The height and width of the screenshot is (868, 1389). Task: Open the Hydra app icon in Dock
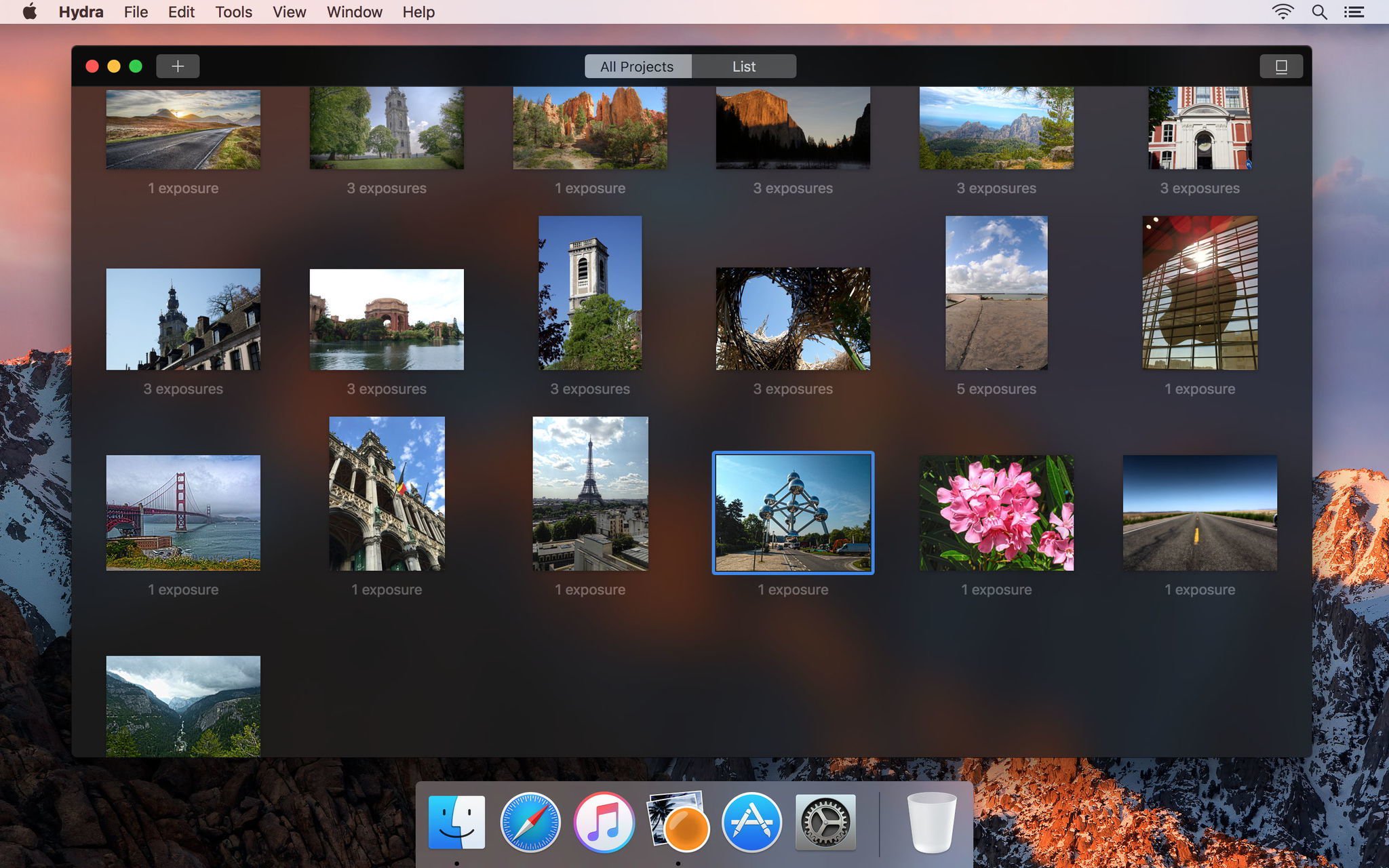tap(678, 822)
